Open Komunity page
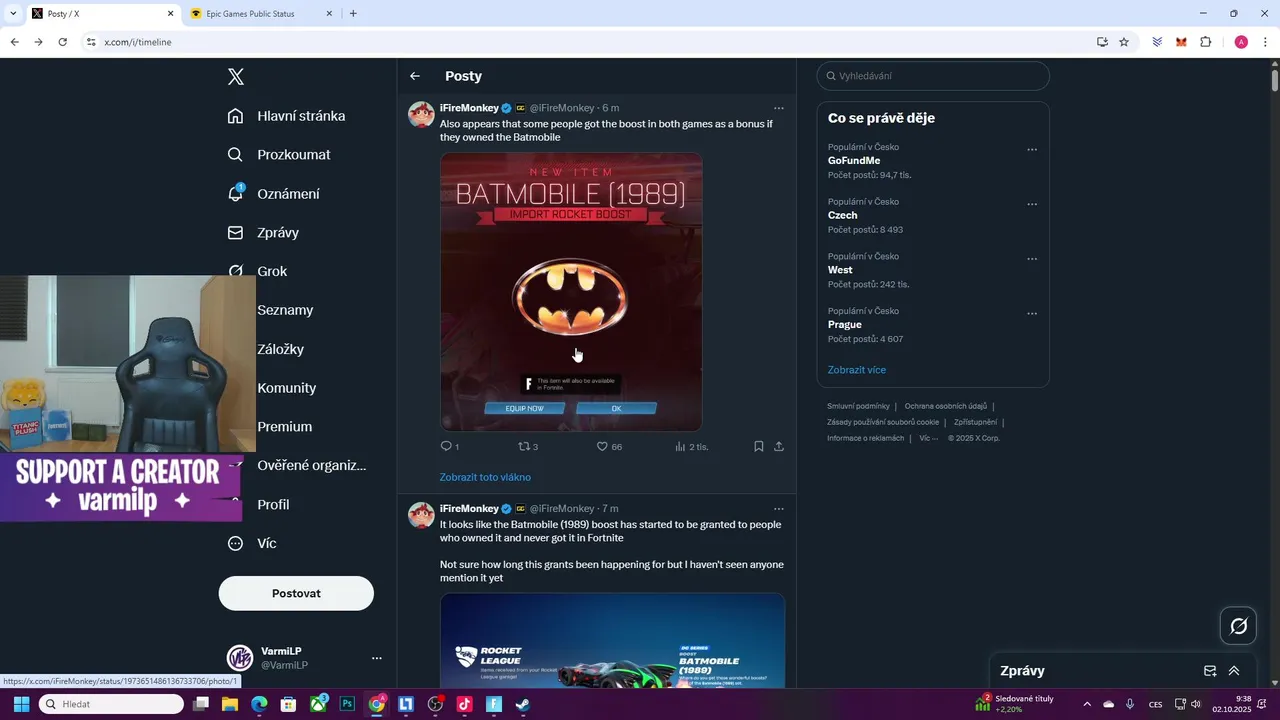Screen dimensions: 1280x720 click(x=286, y=388)
